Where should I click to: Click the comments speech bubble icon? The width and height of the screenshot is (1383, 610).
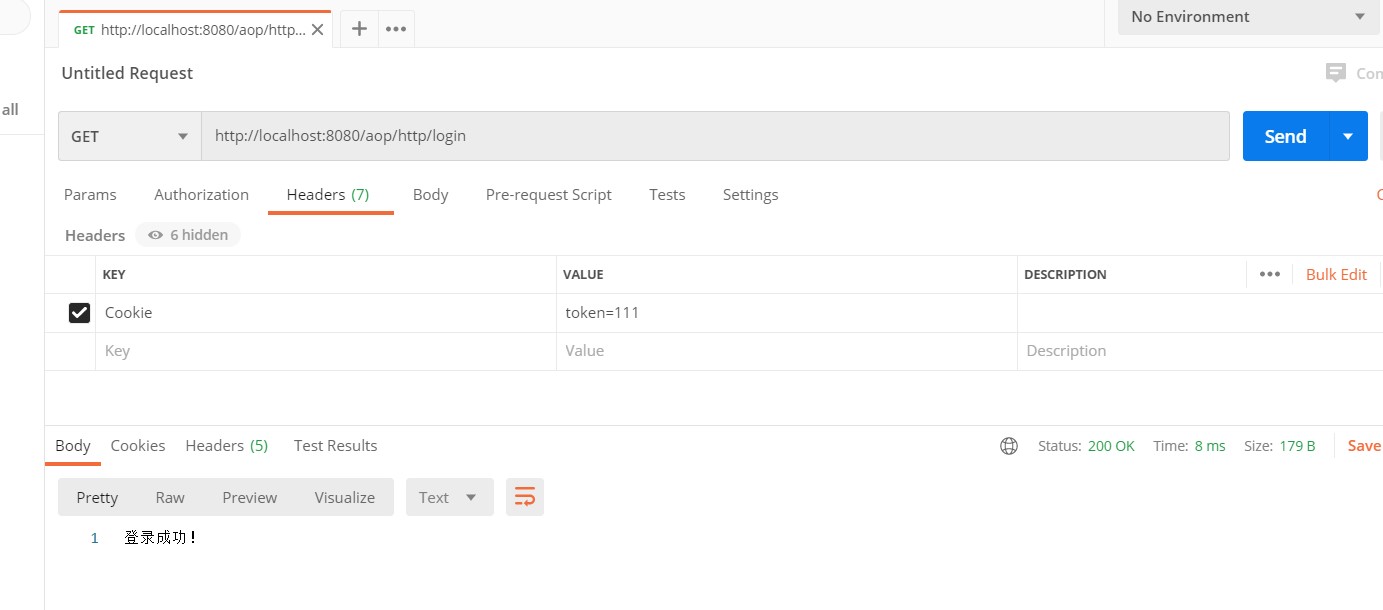[1335, 73]
